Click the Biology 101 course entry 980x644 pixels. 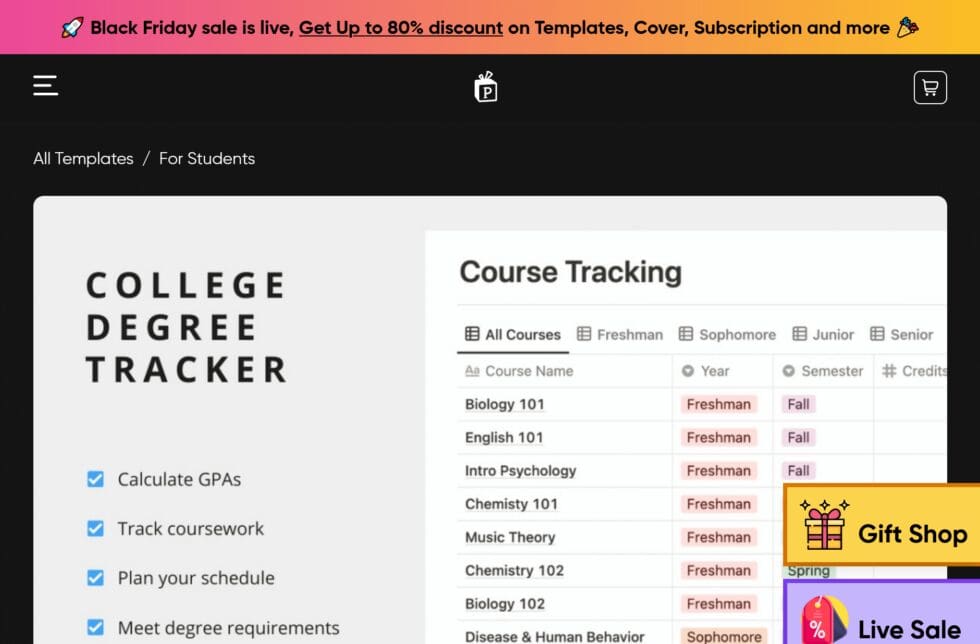[504, 404]
